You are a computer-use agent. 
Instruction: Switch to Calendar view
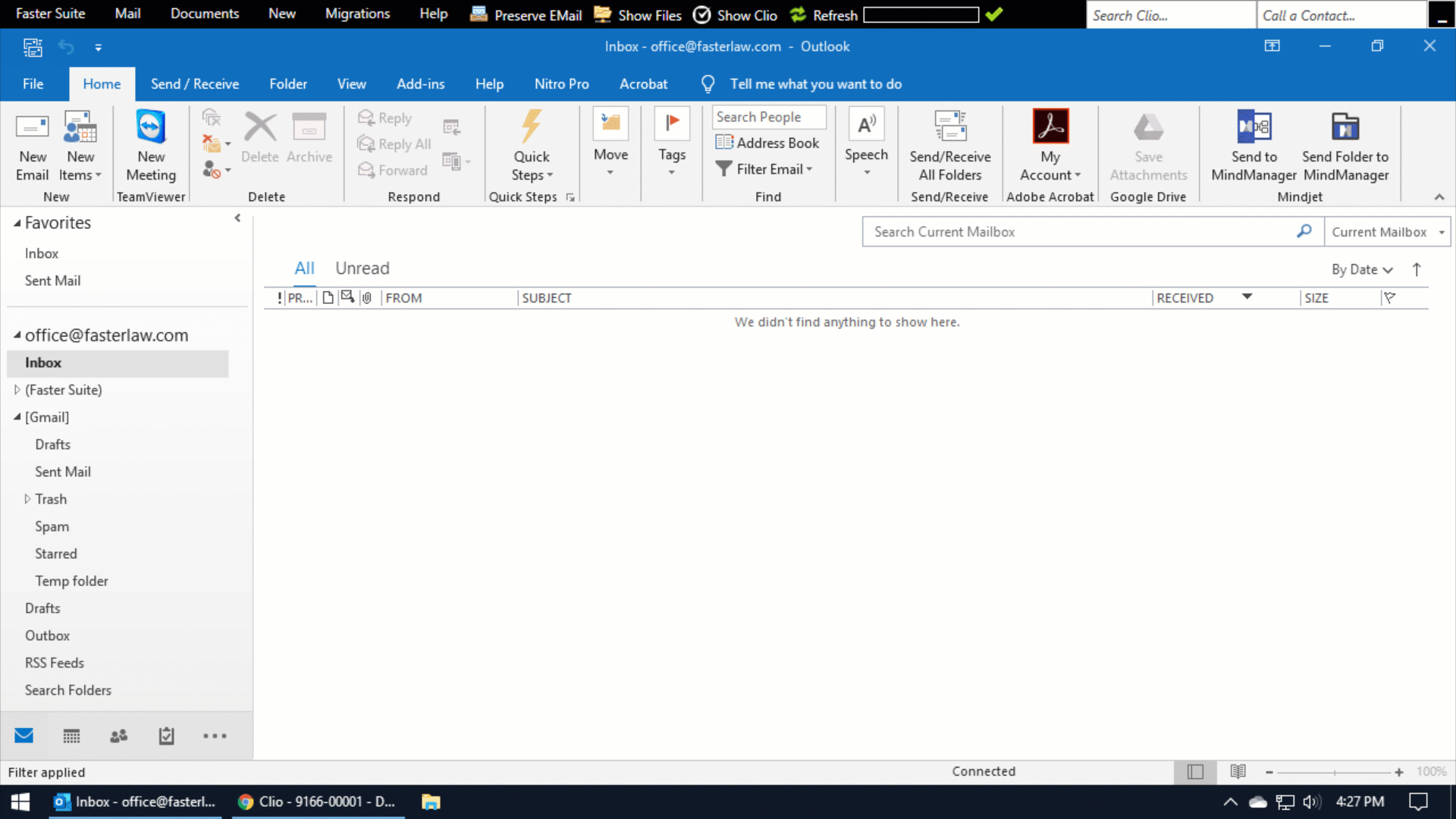(x=71, y=736)
